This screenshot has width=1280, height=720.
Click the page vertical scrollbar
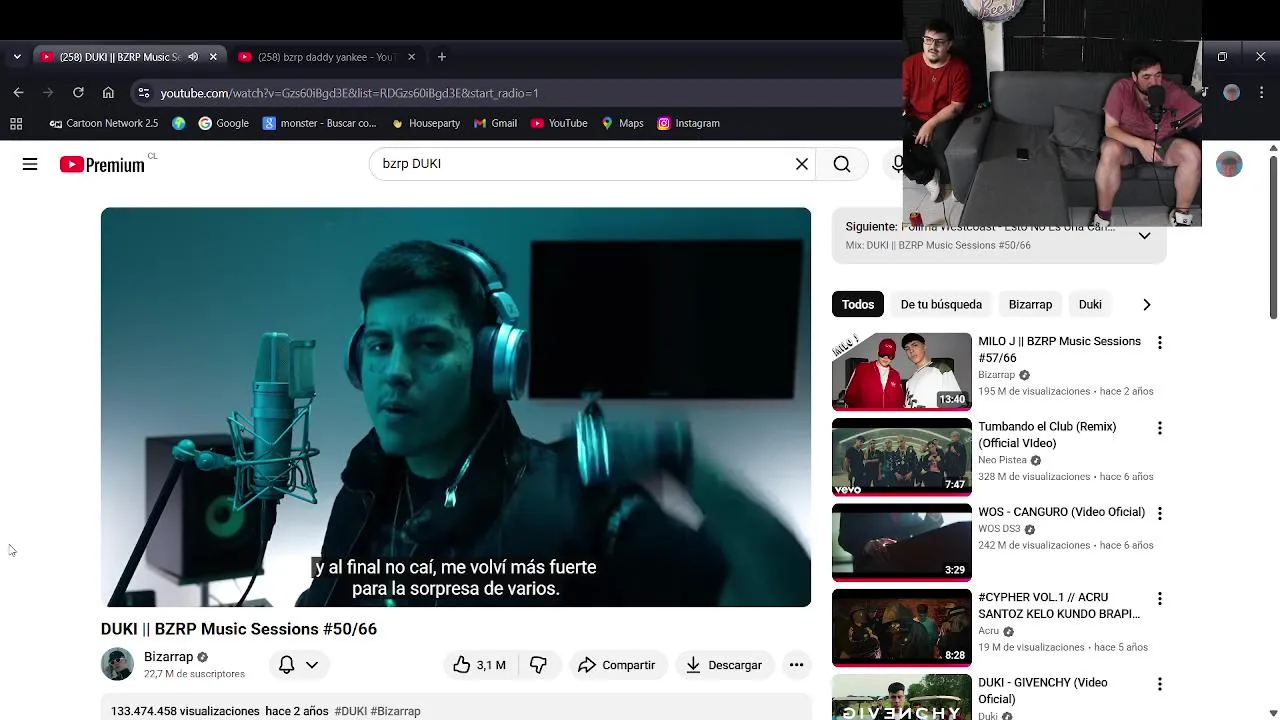[1273, 238]
